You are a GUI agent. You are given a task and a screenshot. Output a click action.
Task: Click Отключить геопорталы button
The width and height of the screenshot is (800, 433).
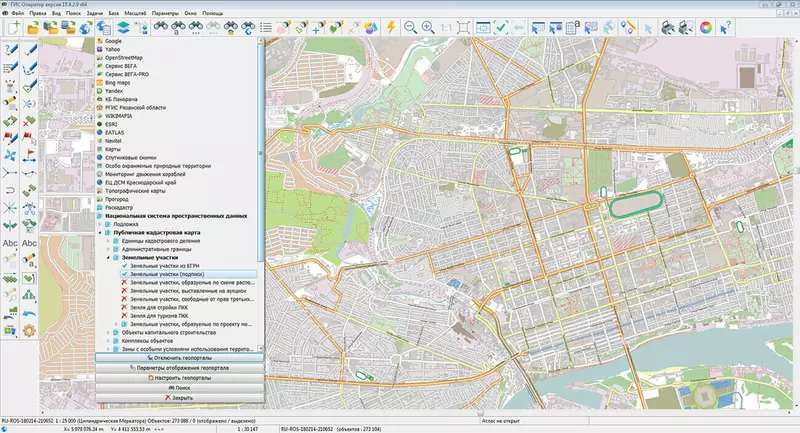(x=180, y=357)
